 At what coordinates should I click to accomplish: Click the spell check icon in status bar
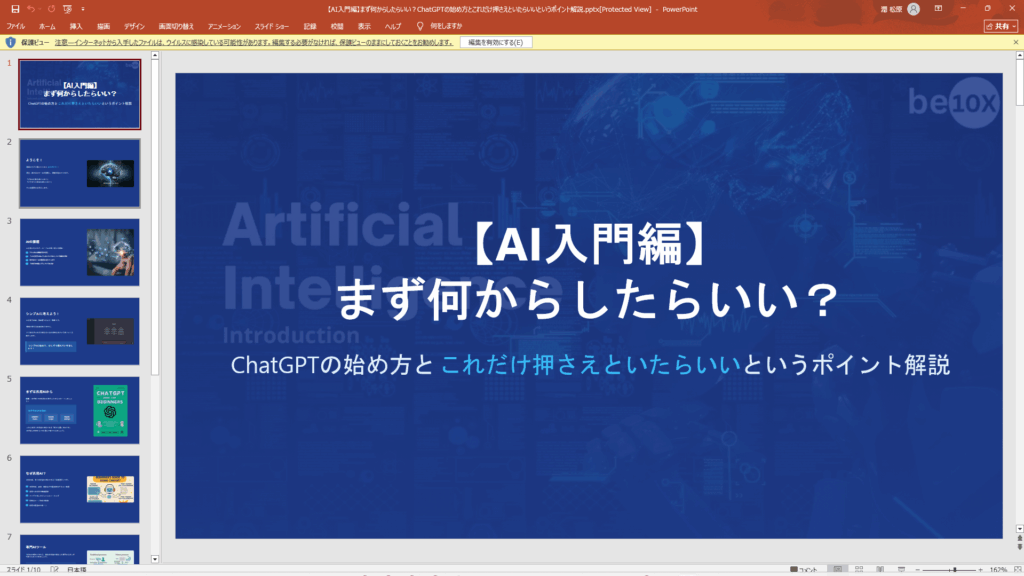54,570
